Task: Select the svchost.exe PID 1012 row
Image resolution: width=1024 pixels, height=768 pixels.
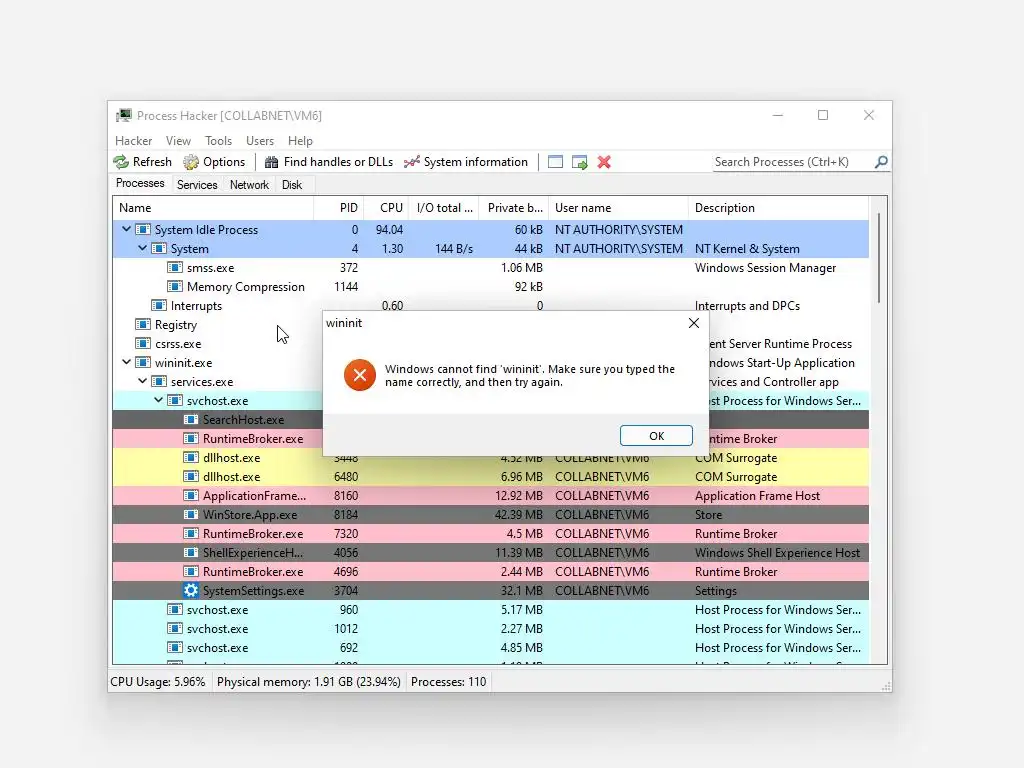Action: 490,628
